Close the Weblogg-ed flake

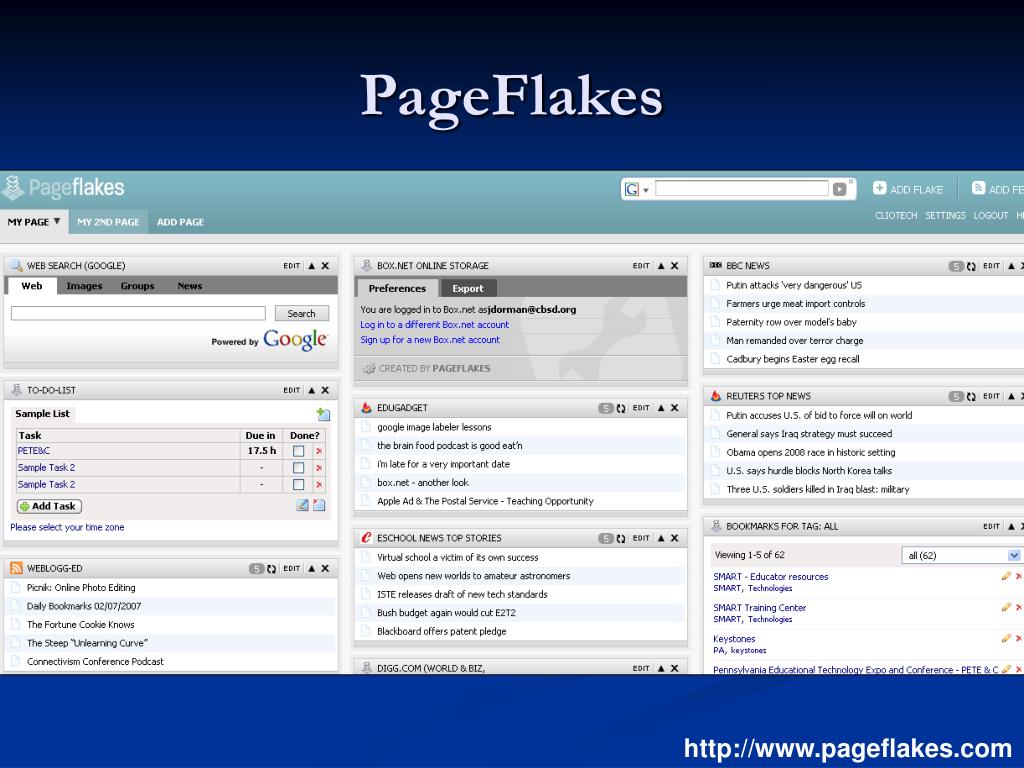pos(325,568)
